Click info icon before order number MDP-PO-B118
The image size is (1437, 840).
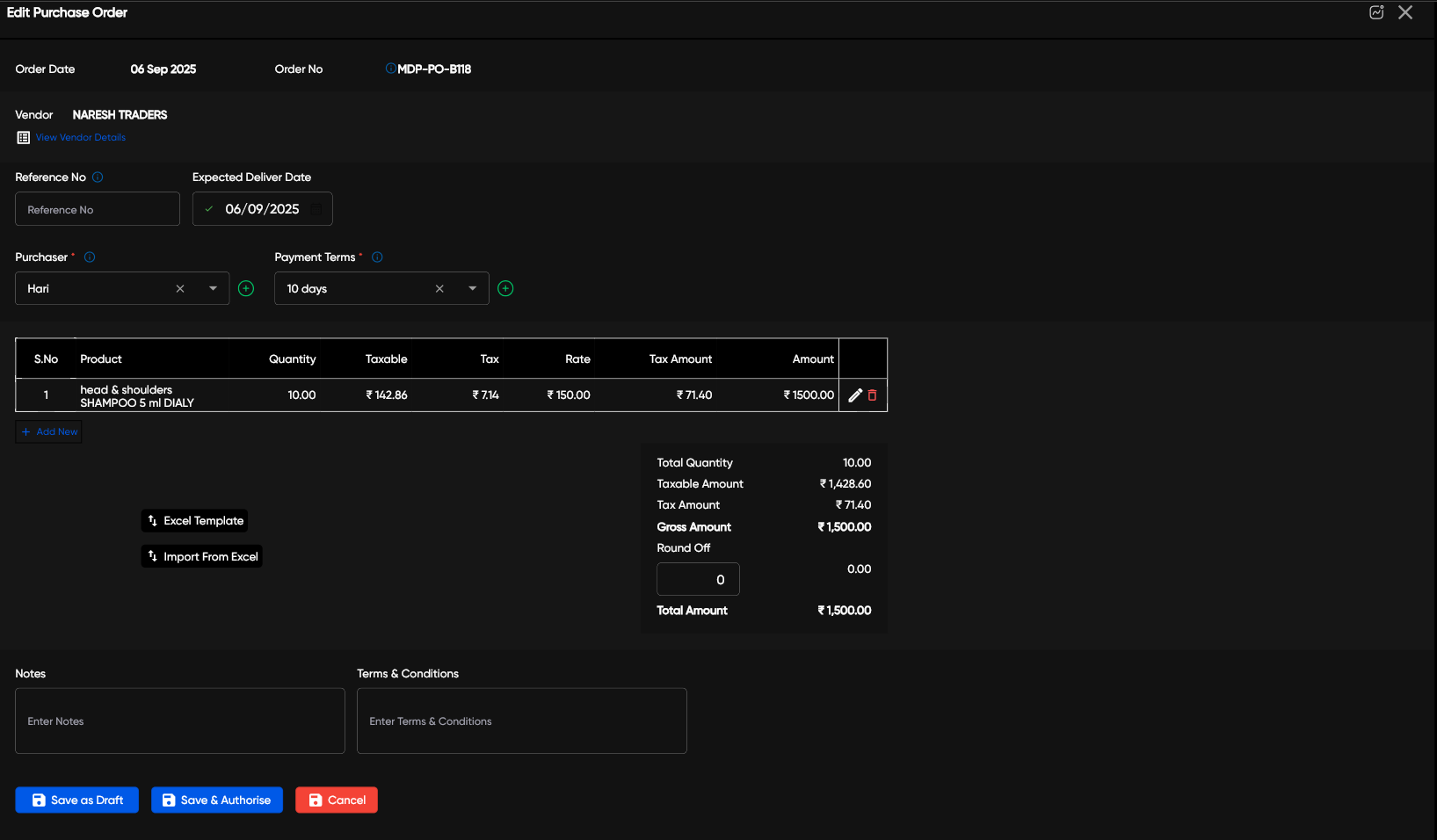pos(390,69)
